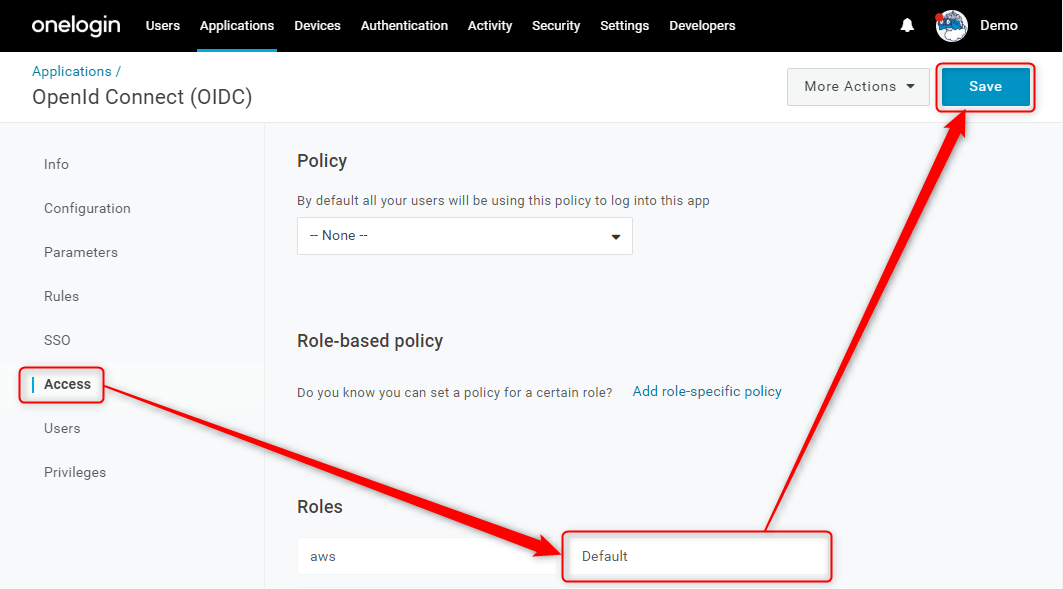Open the Developers menu
Image resolution: width=1063 pixels, height=589 pixels.
point(702,26)
